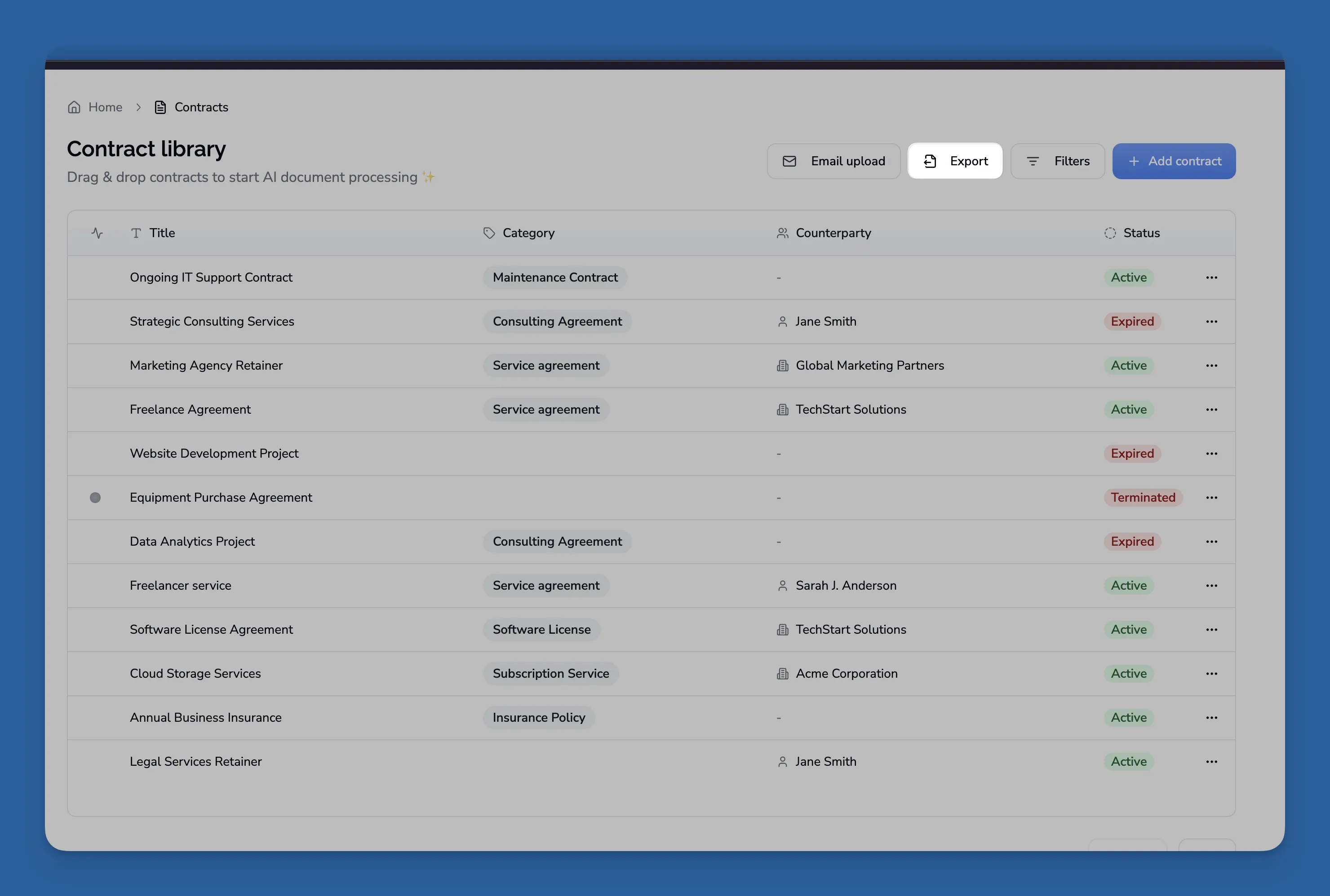Screen dimensions: 1330x896
Task: Click the building icon next to Acme Corporation
Action: tap(782, 673)
